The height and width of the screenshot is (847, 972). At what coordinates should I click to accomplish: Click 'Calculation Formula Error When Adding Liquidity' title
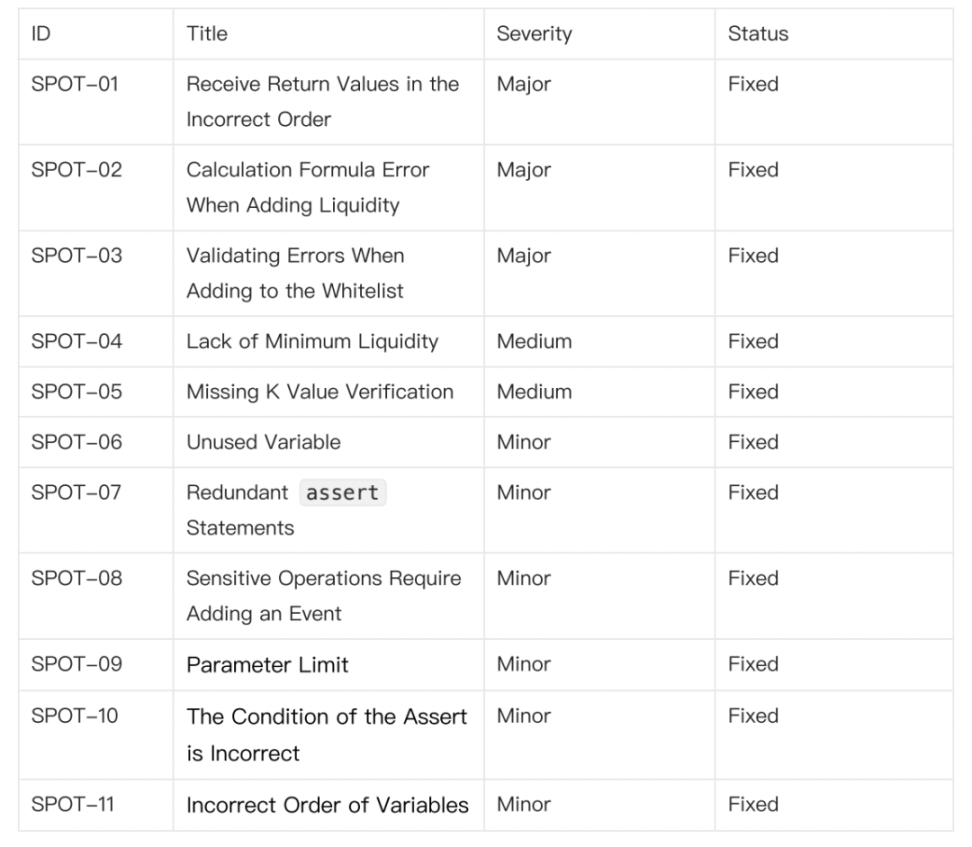[307, 187]
